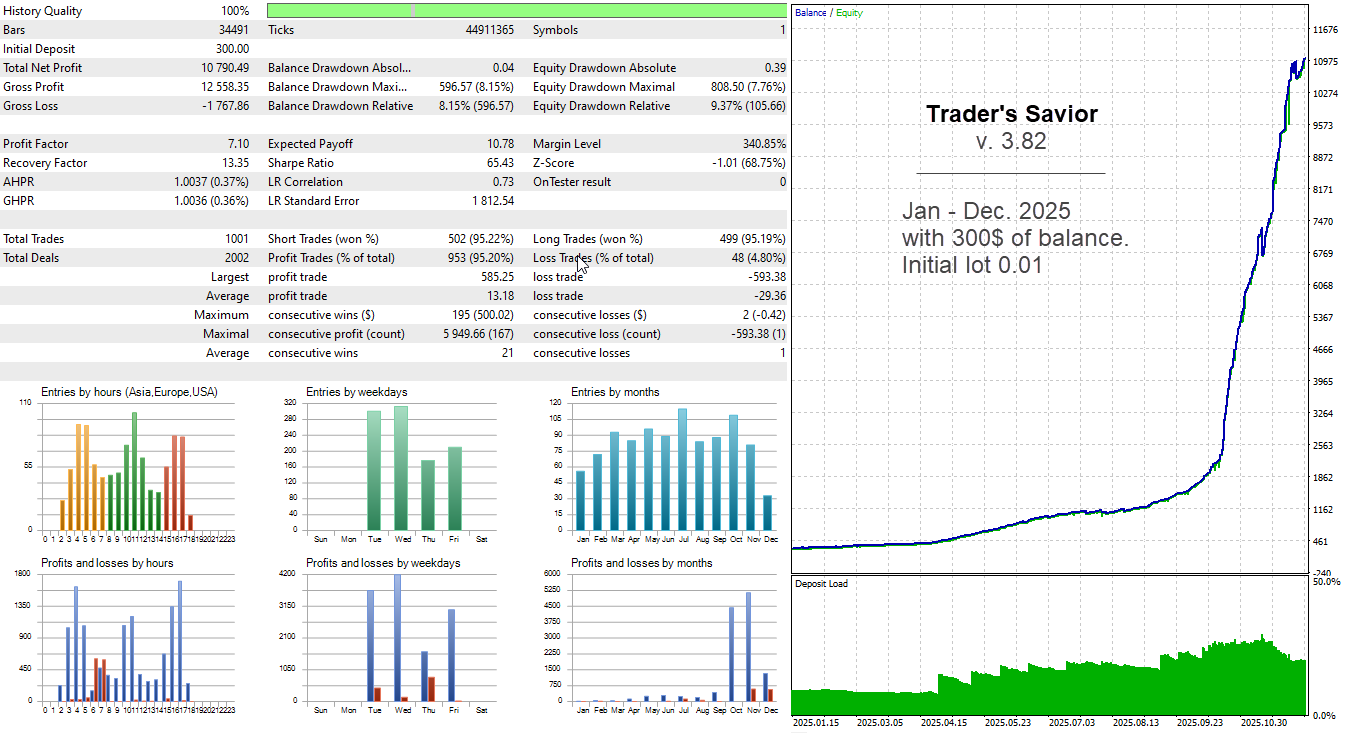Click the Deposit Load panel label

click(820, 583)
